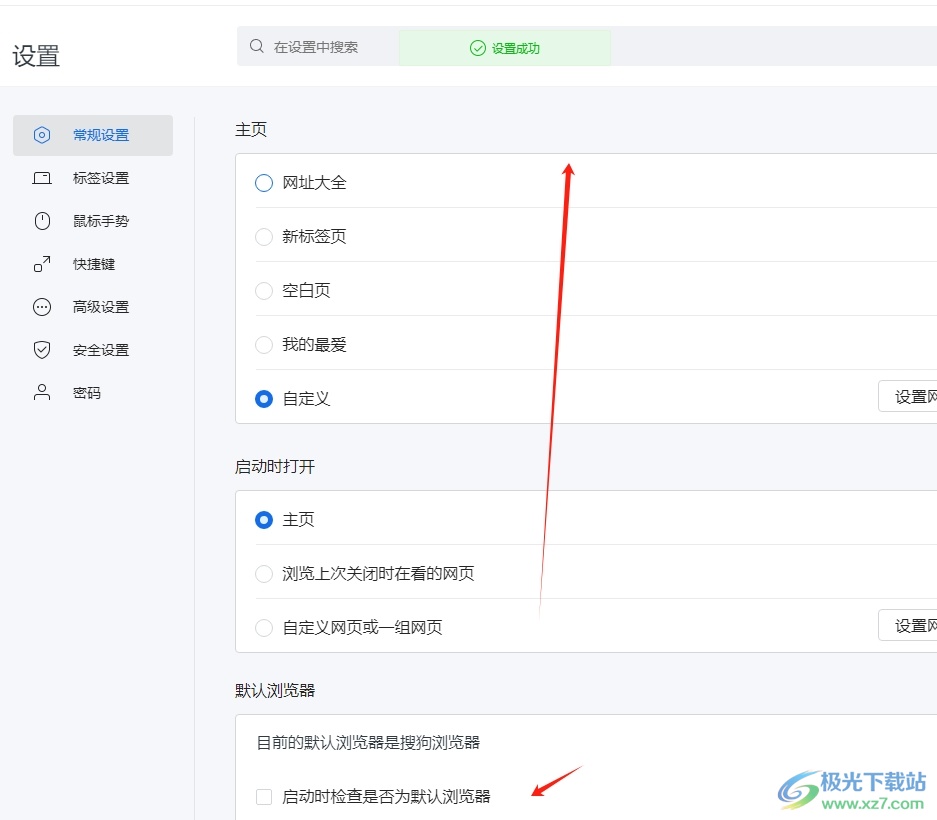Click the 主页 section heading

(x=251, y=129)
